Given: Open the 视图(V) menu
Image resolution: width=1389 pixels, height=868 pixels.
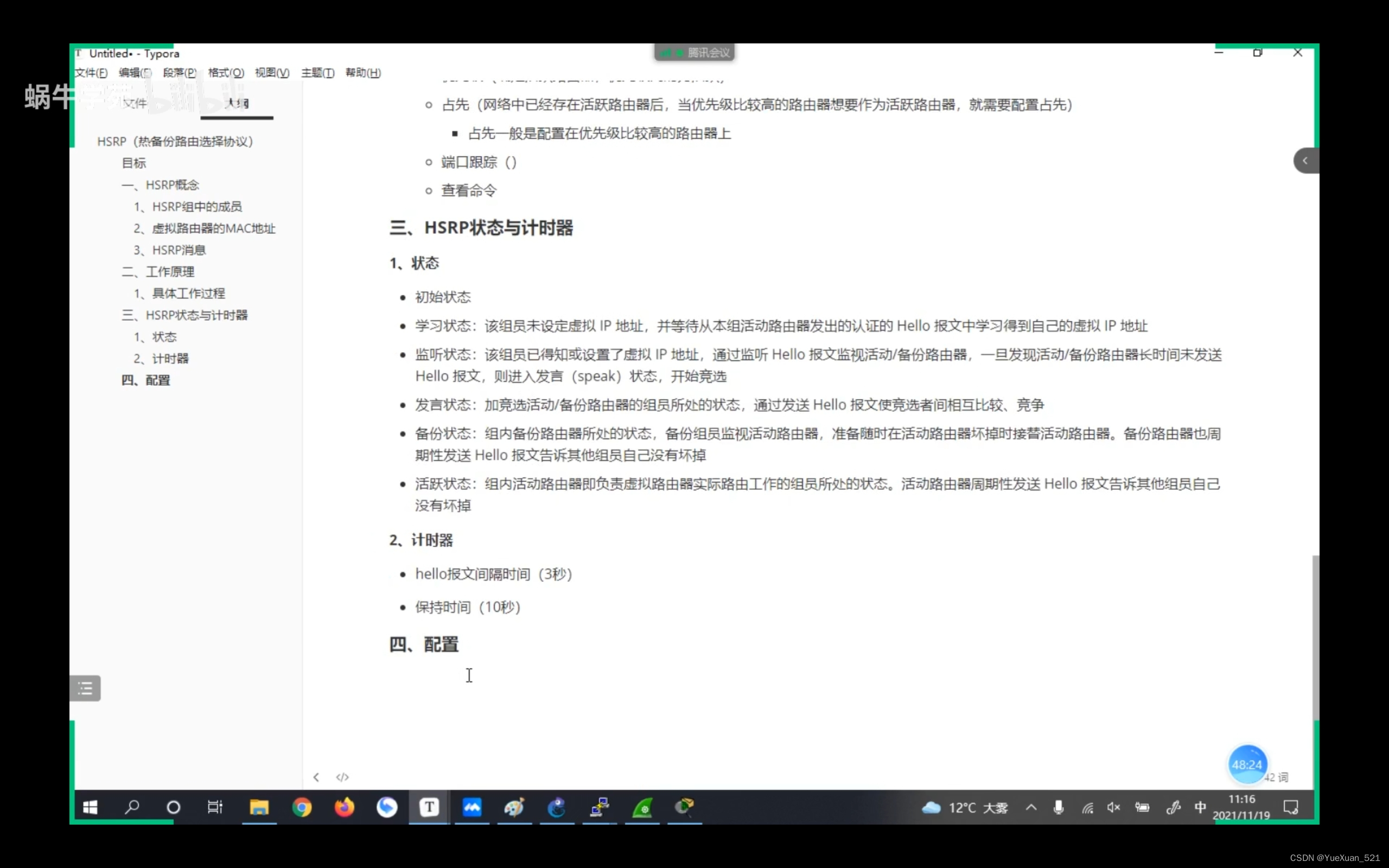Looking at the screenshot, I should click(x=272, y=73).
